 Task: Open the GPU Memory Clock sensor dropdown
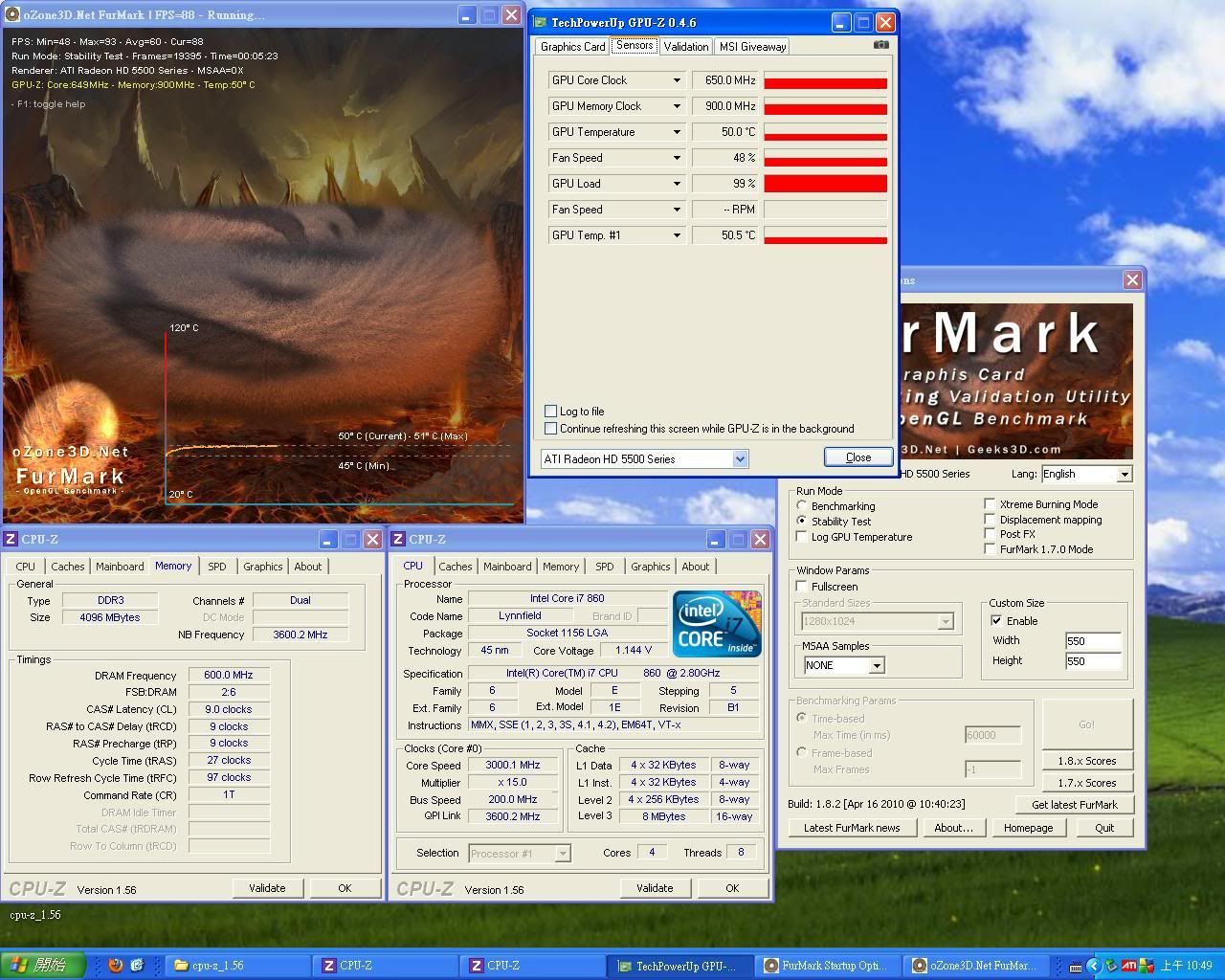(x=677, y=106)
